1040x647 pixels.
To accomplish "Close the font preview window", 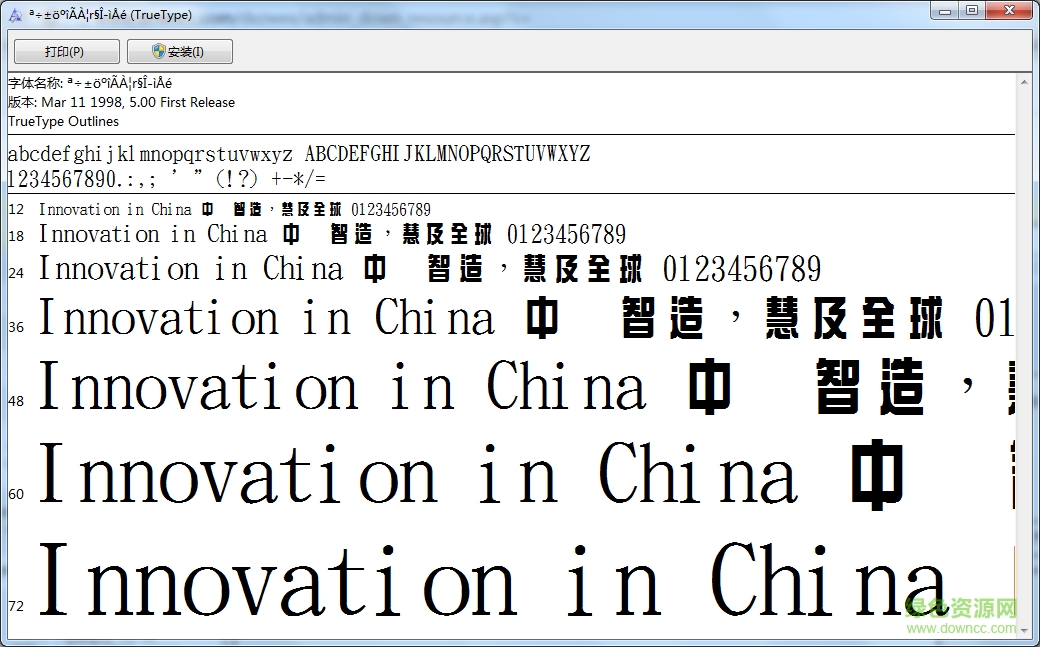I will (x=1008, y=10).
